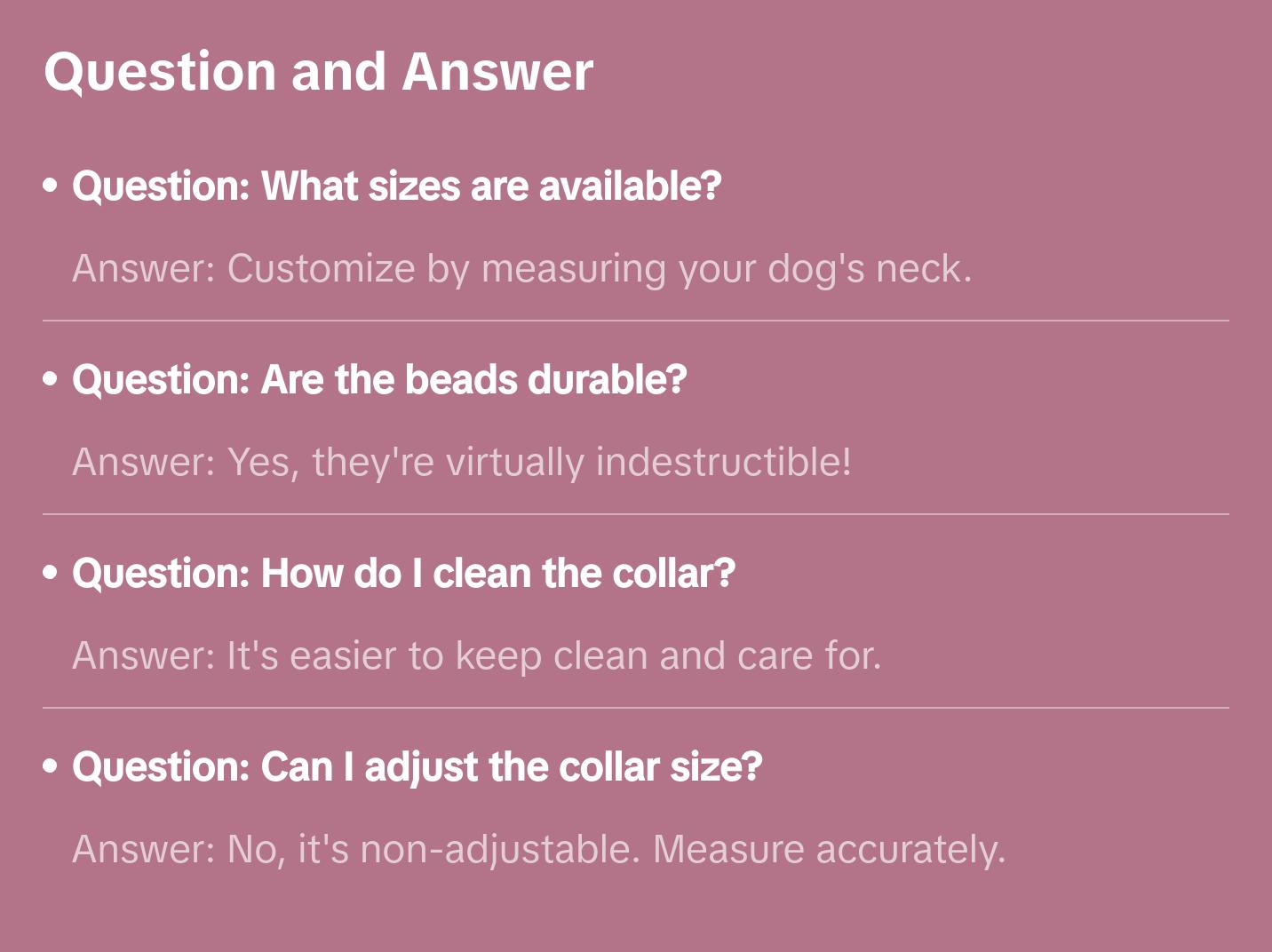Click the divider line below the cleaning answer
The image size is (1272, 952).
(635, 708)
